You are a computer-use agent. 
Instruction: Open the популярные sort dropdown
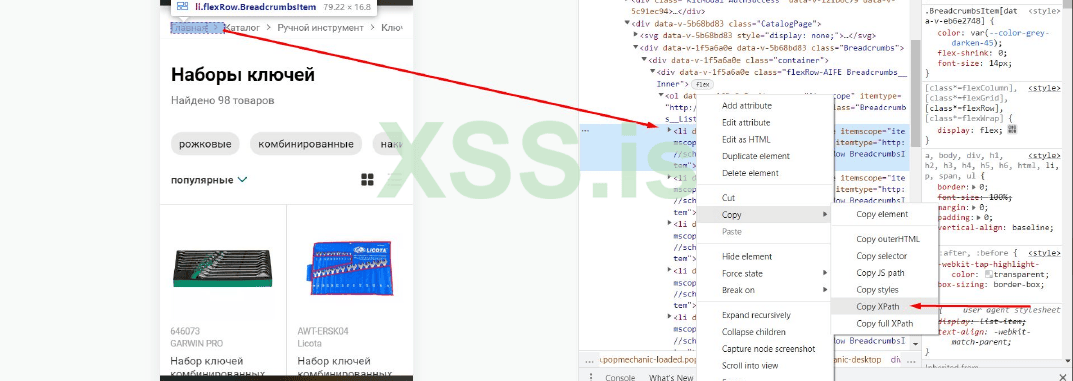(x=209, y=180)
